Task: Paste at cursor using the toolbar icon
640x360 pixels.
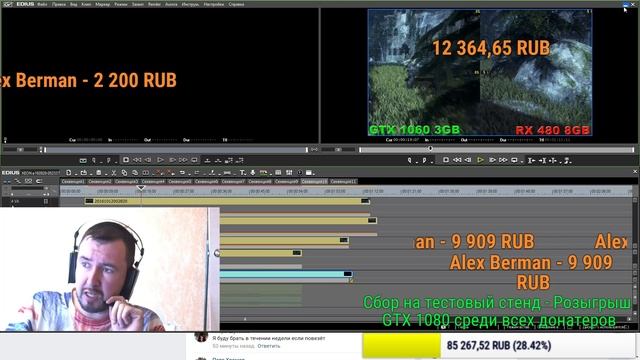Action: coord(135,172)
